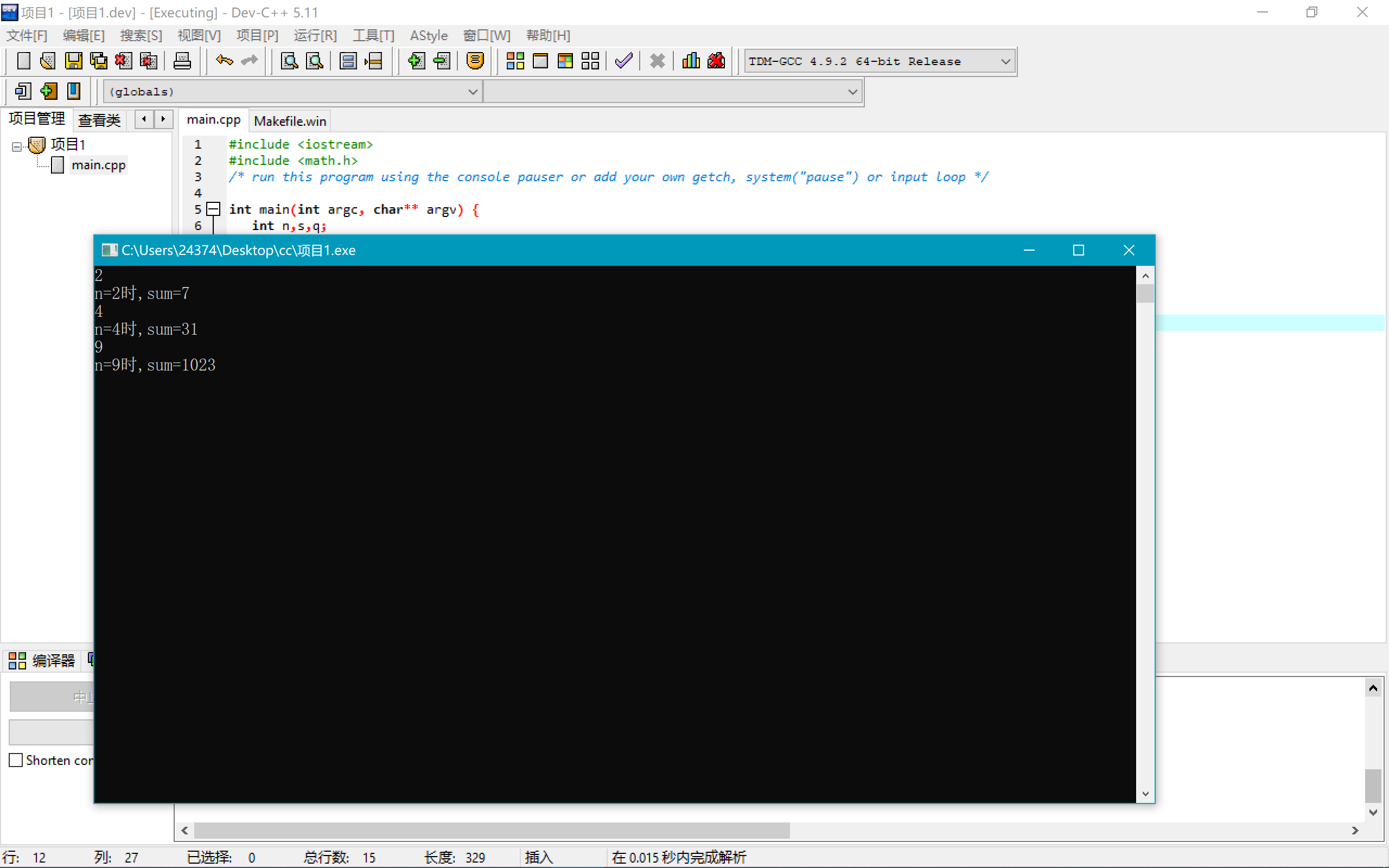The image size is (1389, 868).
Task: Toggle the Shorten compiler paths checkbox
Action: pos(16,760)
